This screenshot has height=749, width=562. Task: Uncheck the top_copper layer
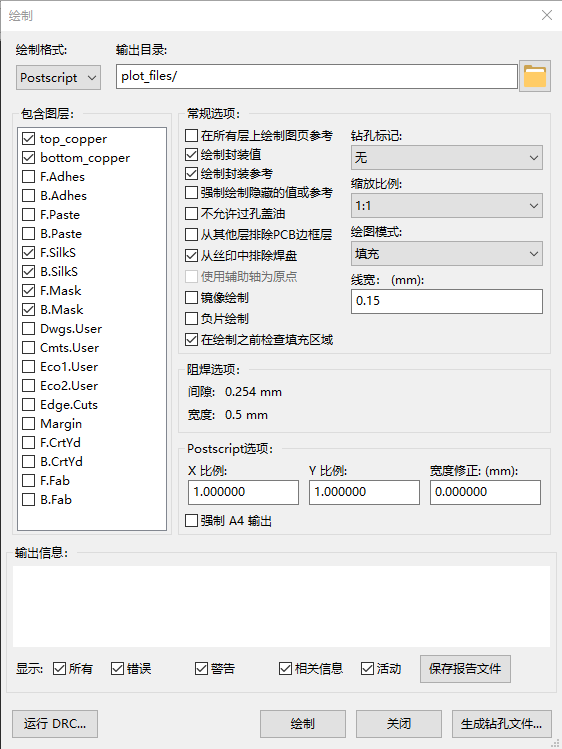29,139
